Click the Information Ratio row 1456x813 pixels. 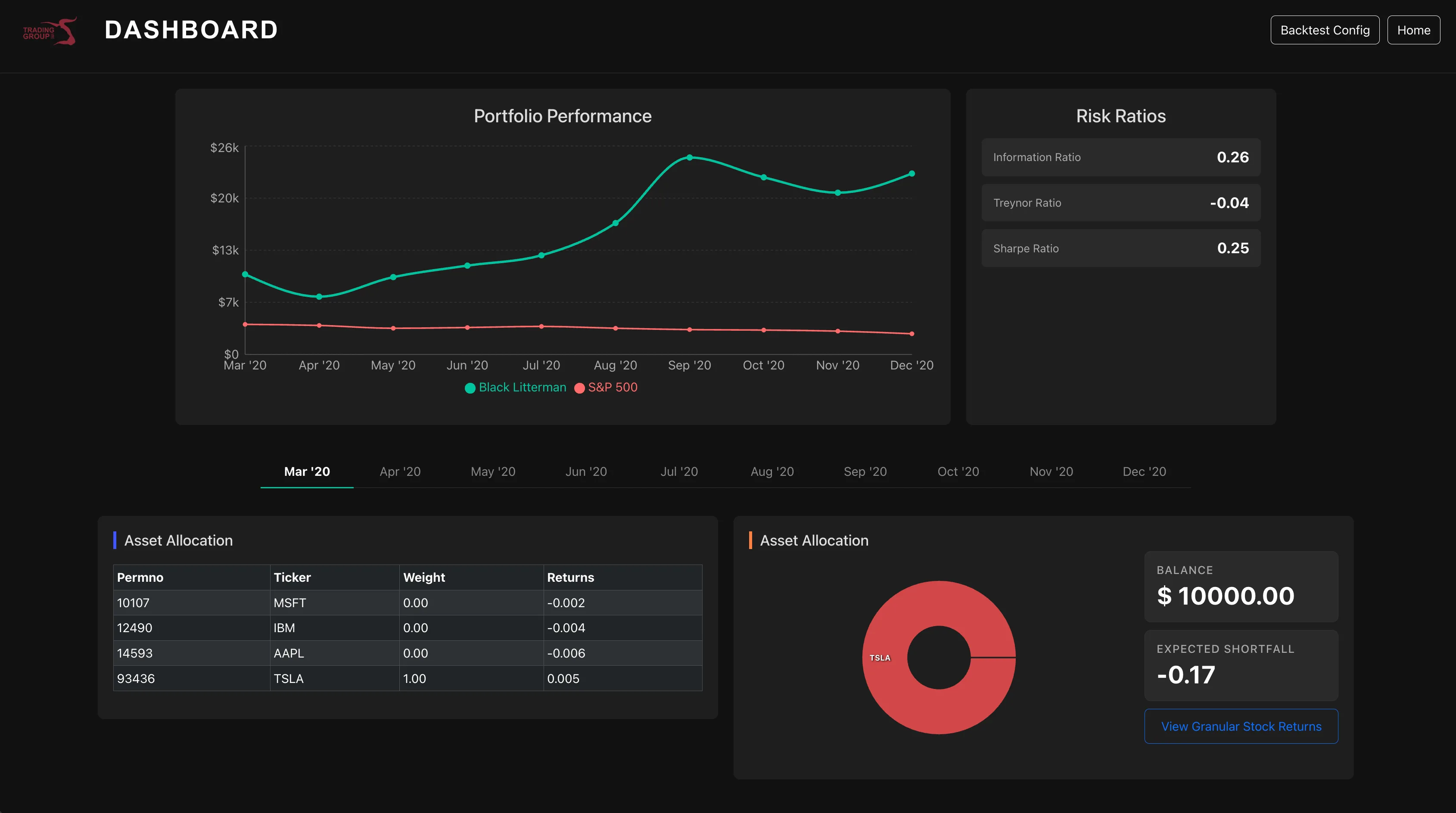pos(1121,157)
